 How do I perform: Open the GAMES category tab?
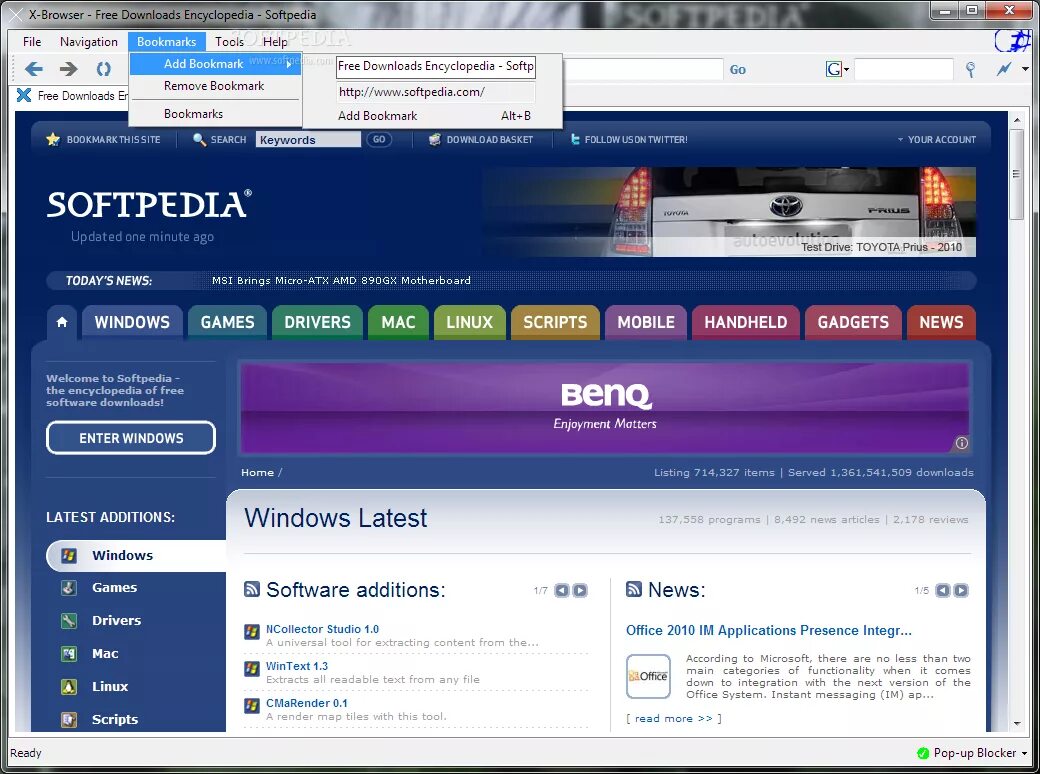tap(228, 322)
